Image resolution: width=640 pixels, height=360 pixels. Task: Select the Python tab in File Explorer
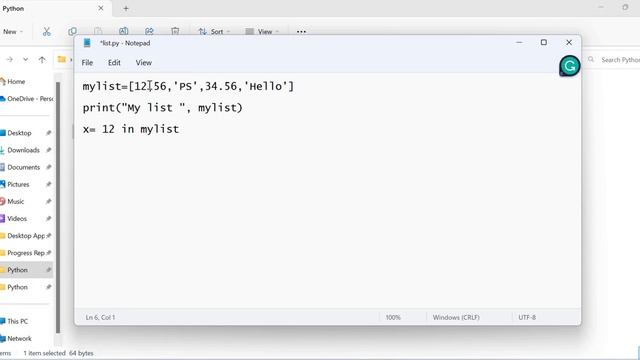click(55, 8)
